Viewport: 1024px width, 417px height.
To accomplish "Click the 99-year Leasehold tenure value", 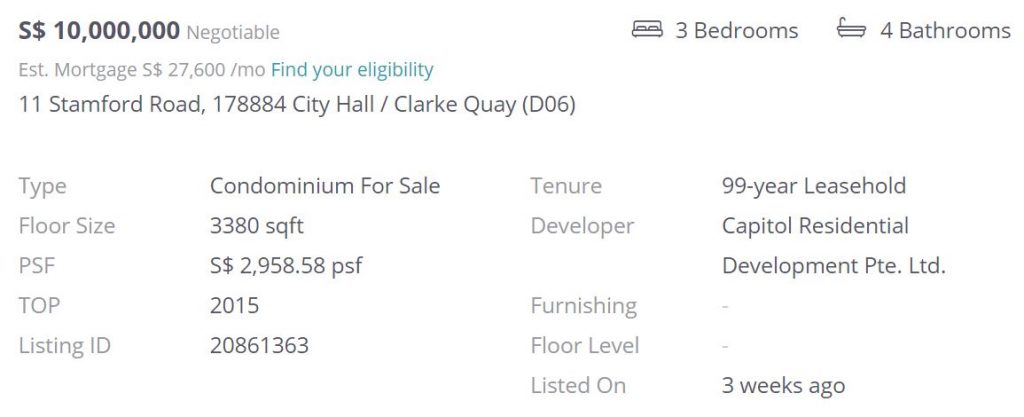I will pos(813,185).
